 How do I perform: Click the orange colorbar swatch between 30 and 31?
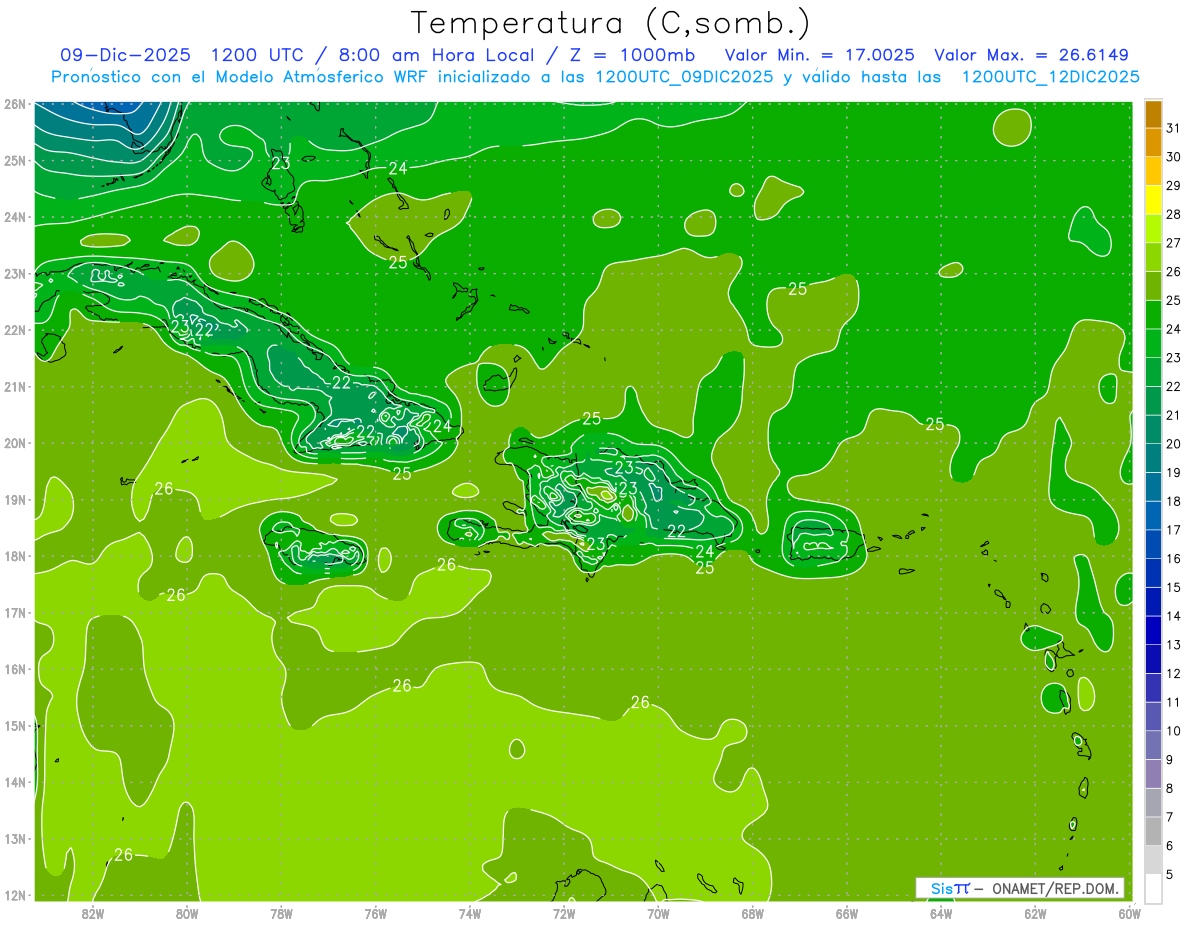[x=1152, y=143]
